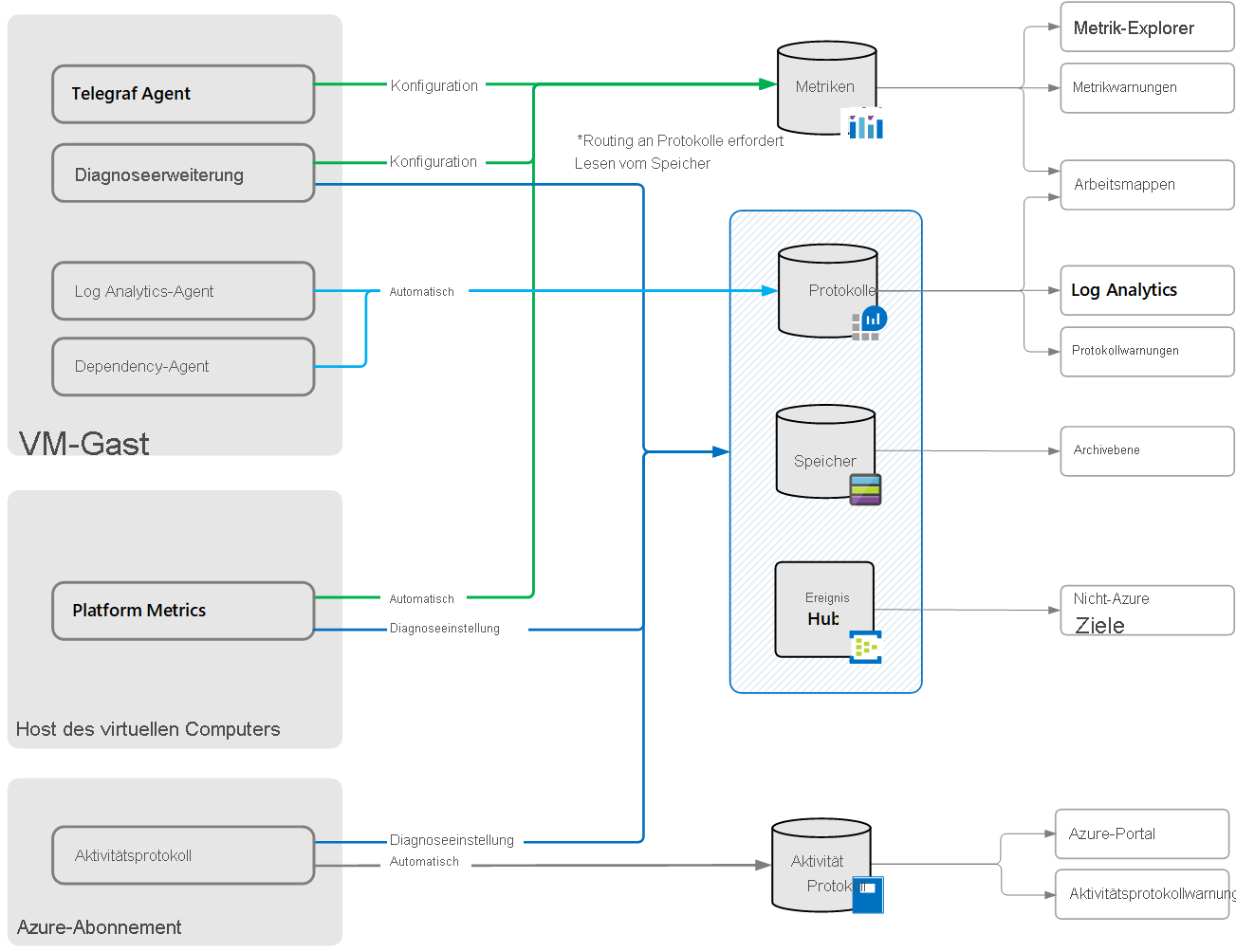This screenshot has width=1236, height=952.
Task: Open the Archivebene box
Action: tap(1147, 450)
